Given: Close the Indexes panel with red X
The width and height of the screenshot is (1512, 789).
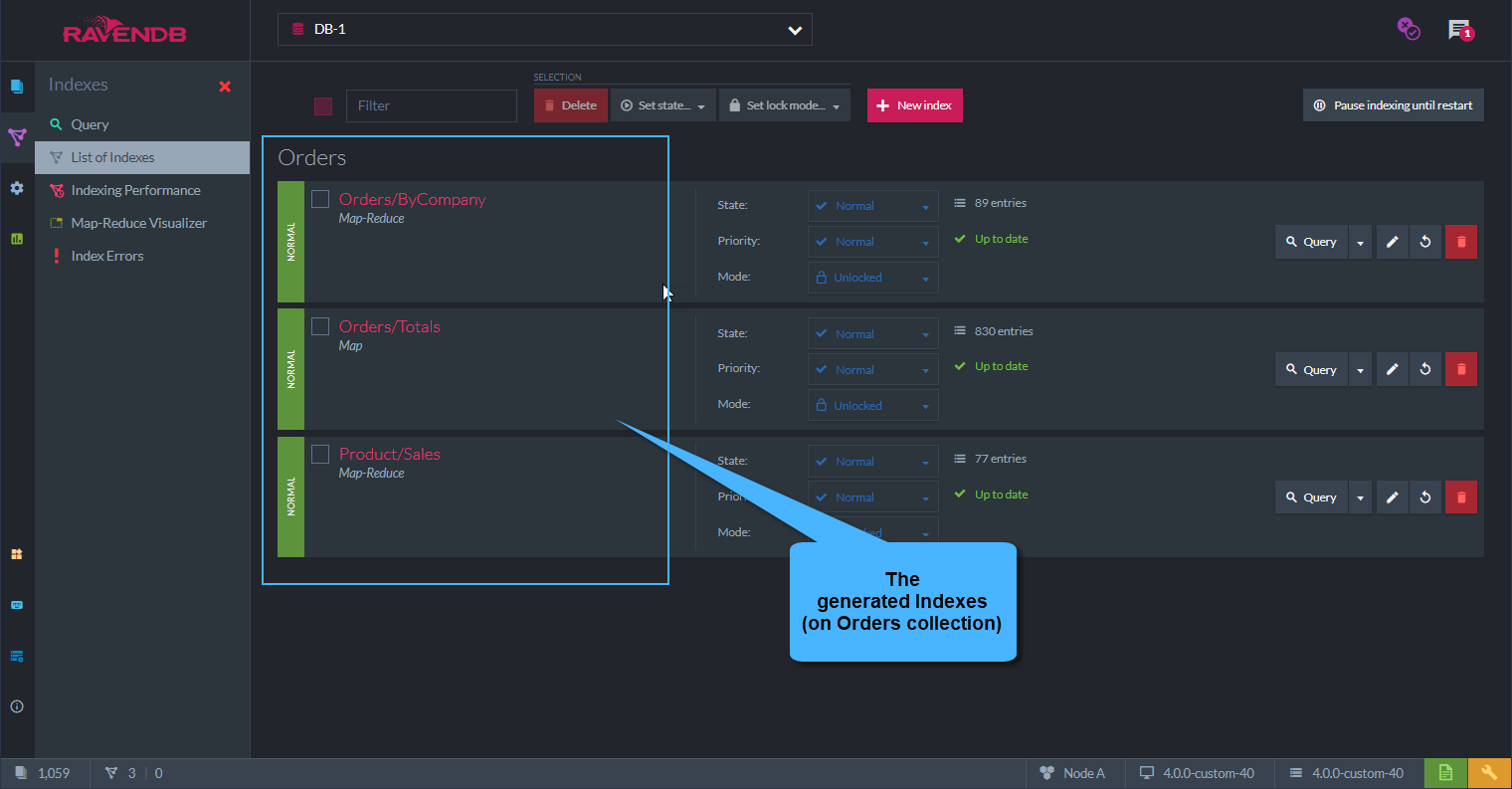Looking at the screenshot, I should click(x=225, y=87).
